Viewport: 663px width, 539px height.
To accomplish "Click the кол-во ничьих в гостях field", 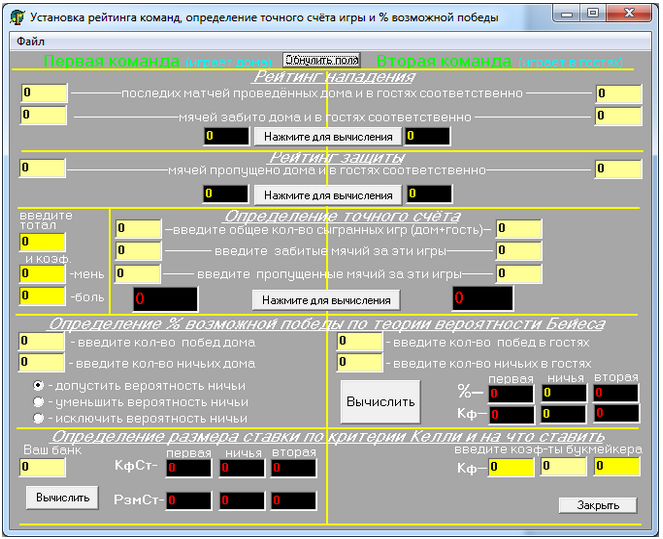I will (359, 363).
